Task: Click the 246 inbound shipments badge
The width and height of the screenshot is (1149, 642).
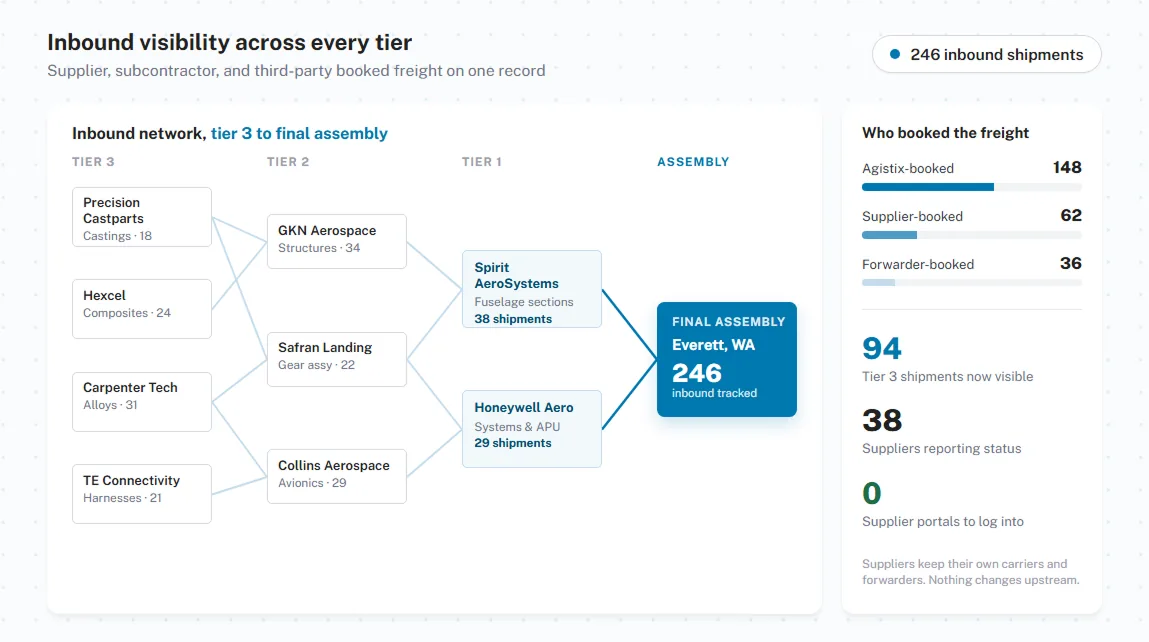Action: pos(986,54)
